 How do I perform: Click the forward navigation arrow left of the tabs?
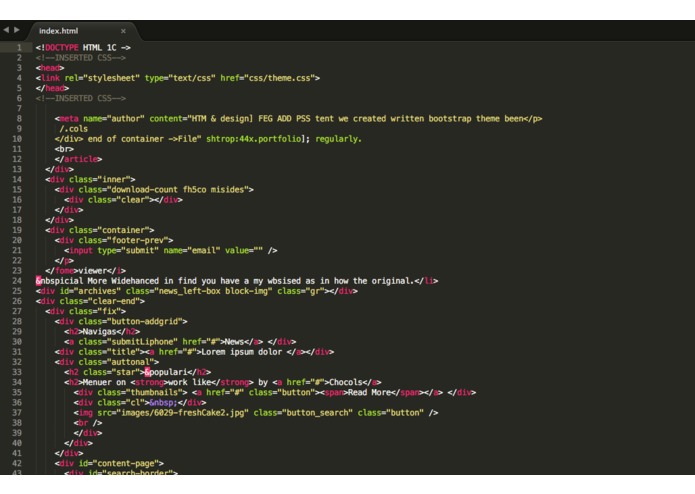[17, 30]
